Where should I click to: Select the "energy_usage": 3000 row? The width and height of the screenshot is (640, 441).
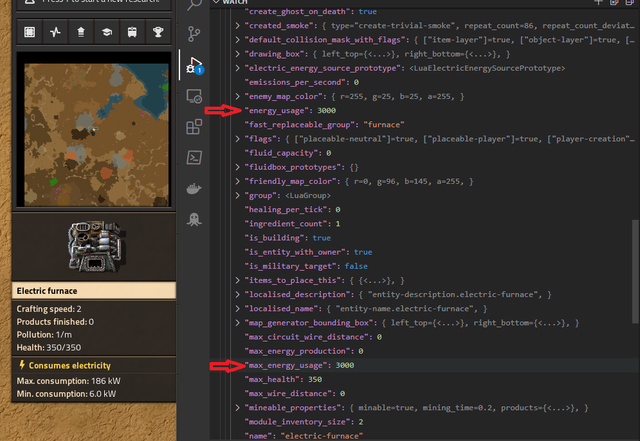coord(424,111)
